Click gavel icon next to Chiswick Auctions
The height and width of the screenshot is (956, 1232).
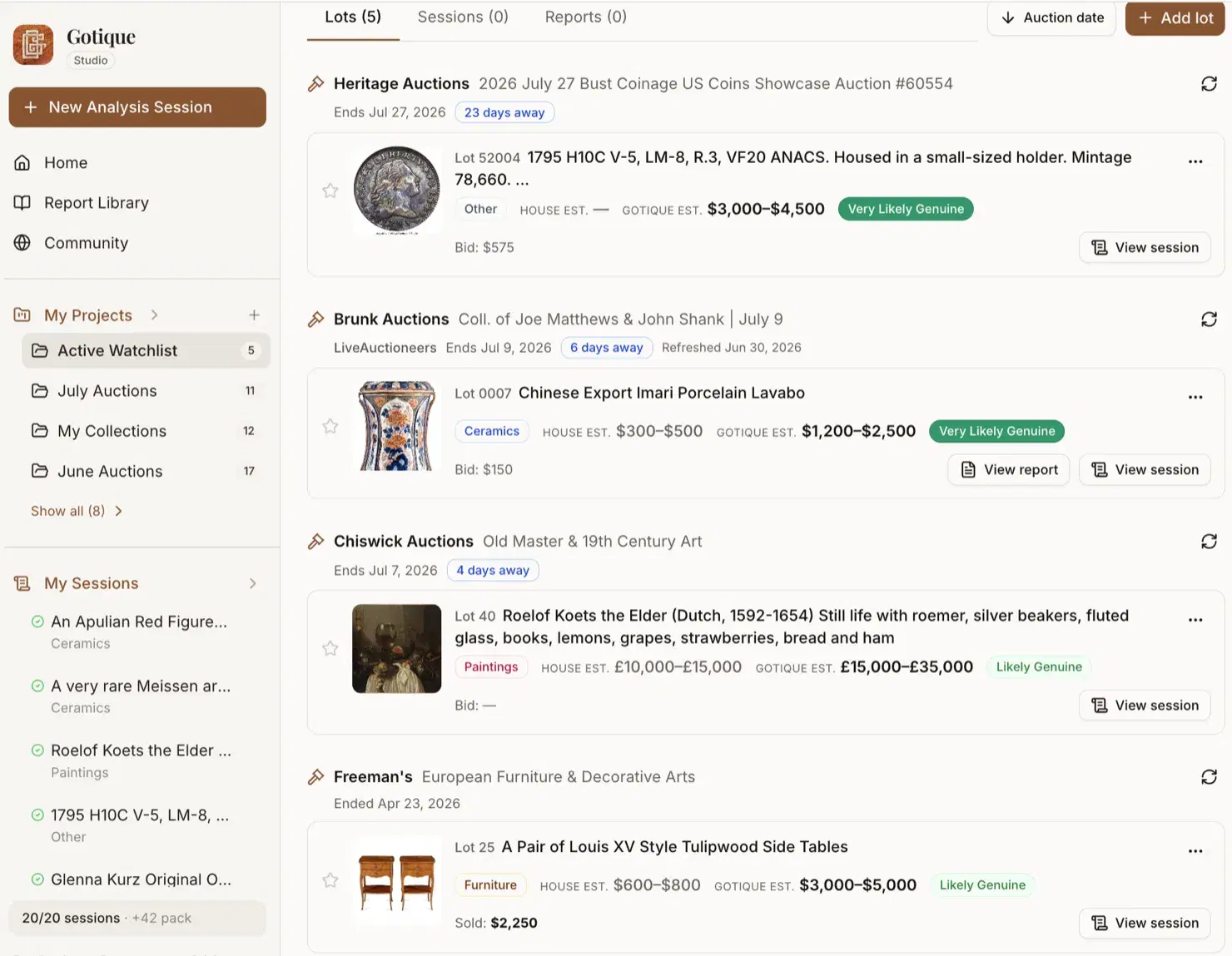[316, 542]
